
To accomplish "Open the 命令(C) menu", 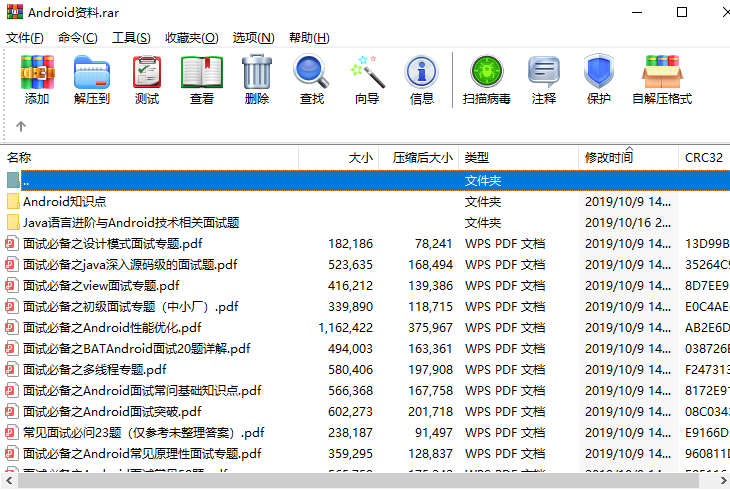I will pos(78,38).
